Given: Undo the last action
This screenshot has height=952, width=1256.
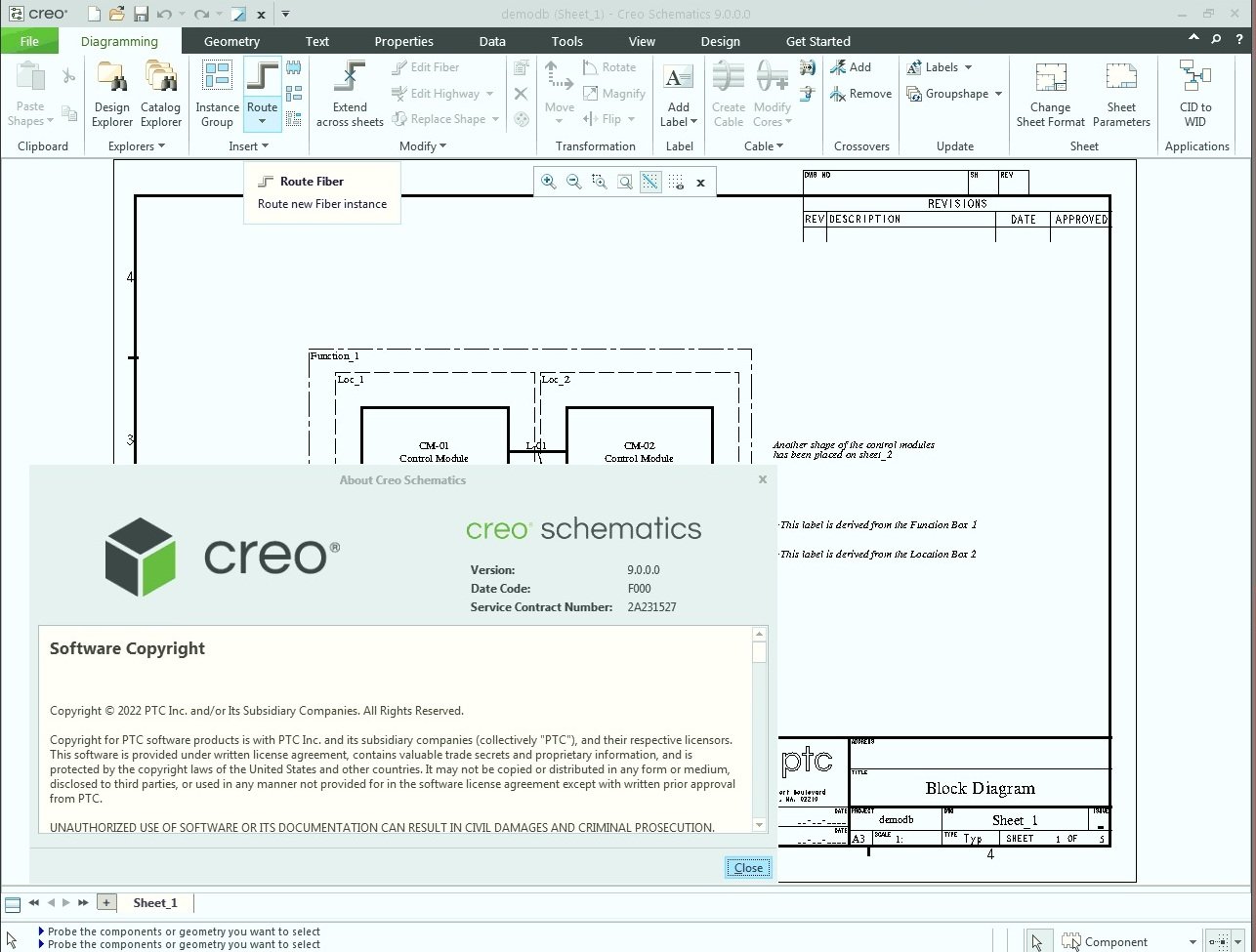Looking at the screenshot, I should coord(163,14).
